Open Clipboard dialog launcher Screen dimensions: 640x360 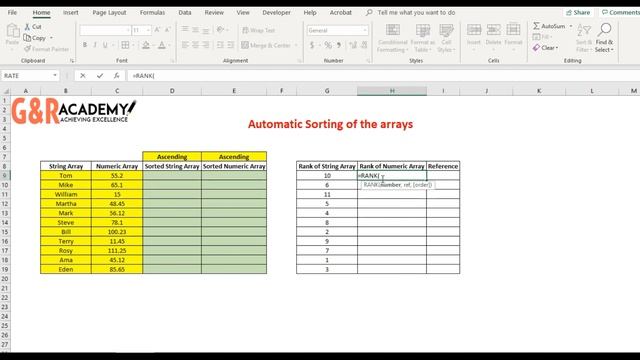click(x=72, y=61)
